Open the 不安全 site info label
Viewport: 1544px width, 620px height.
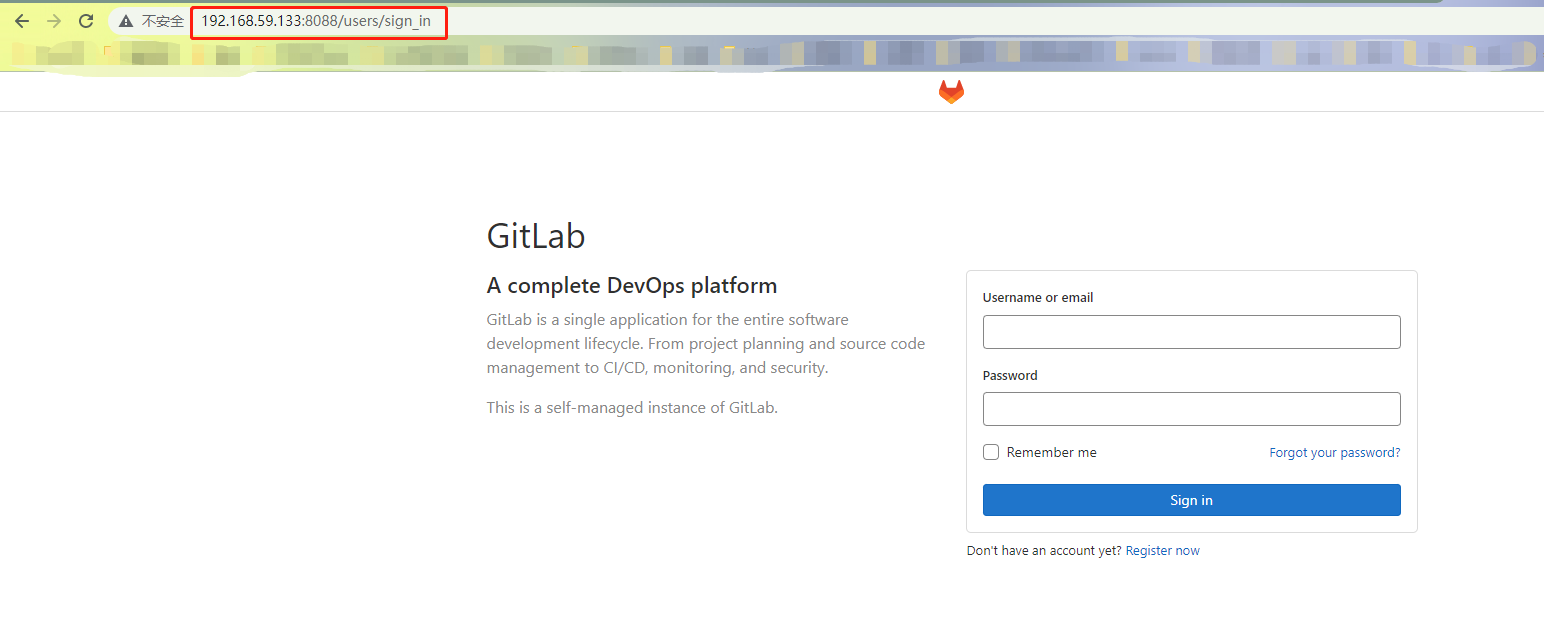click(162, 21)
